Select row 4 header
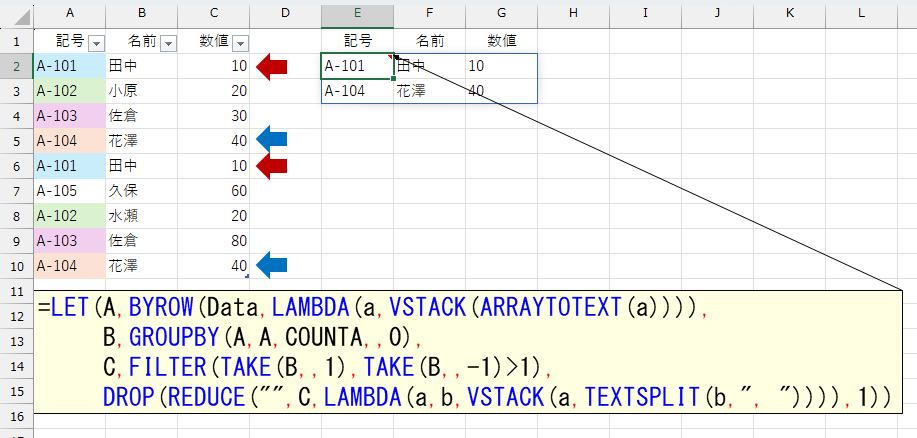This screenshot has height=438, width=917. [17, 116]
